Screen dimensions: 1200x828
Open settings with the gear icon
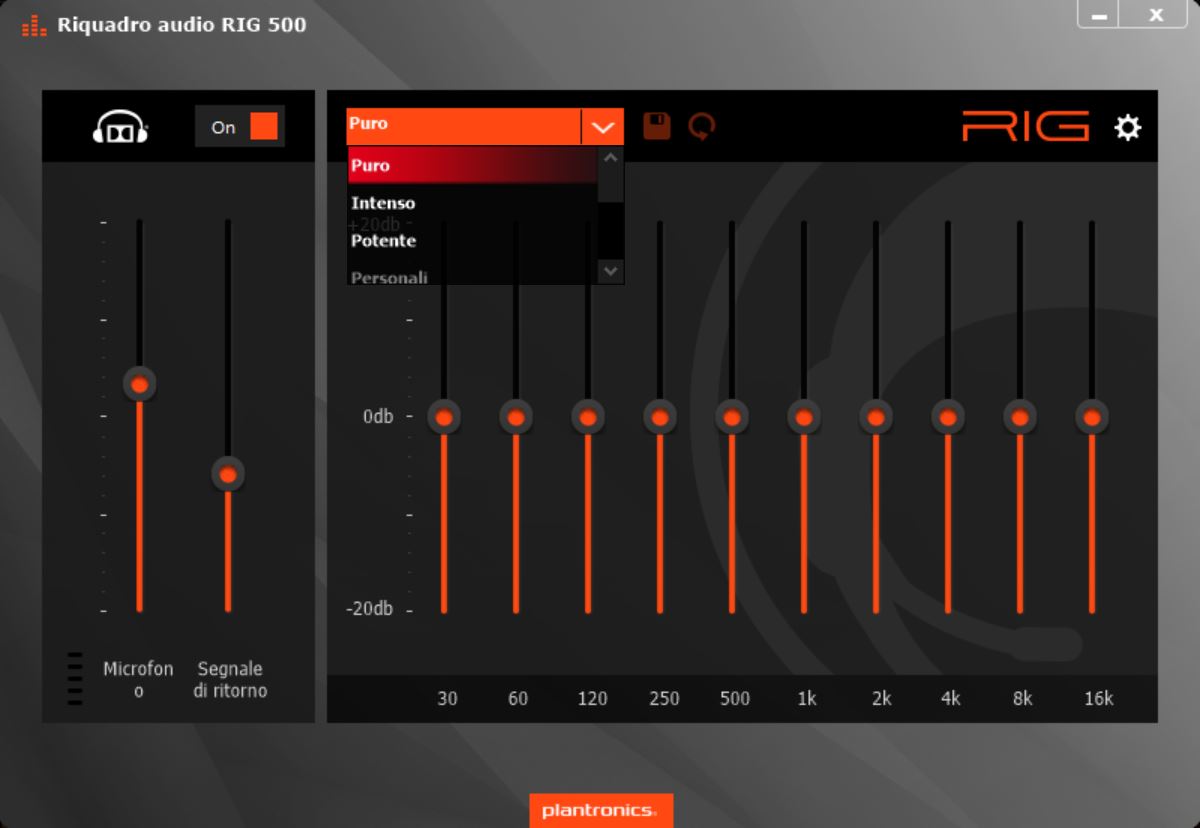[x=1128, y=127]
